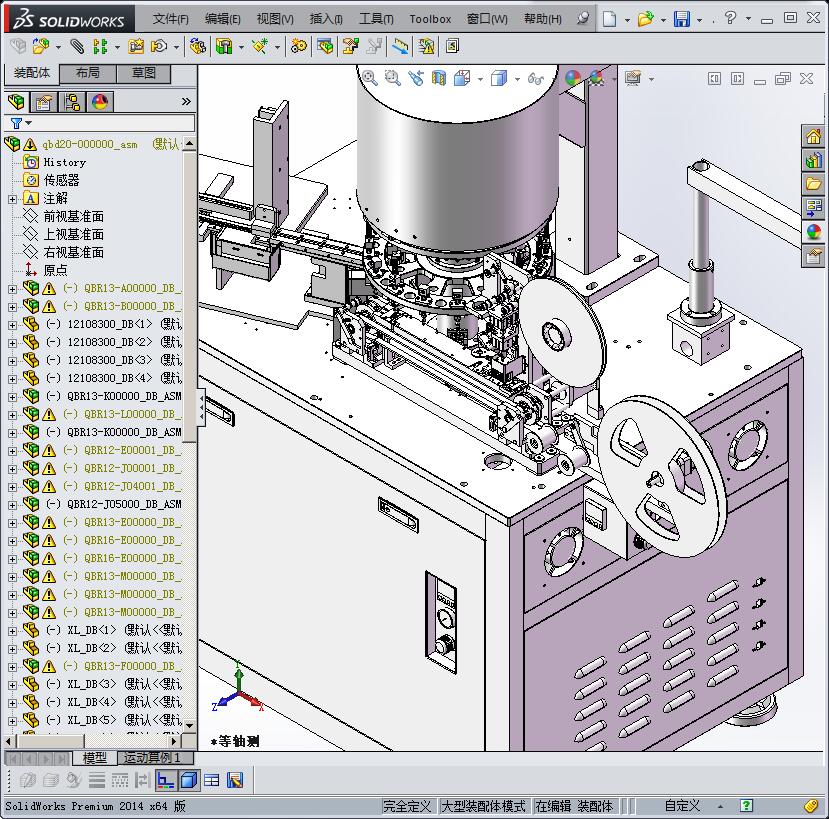Open the Save button dropdown arrow

[699, 20]
